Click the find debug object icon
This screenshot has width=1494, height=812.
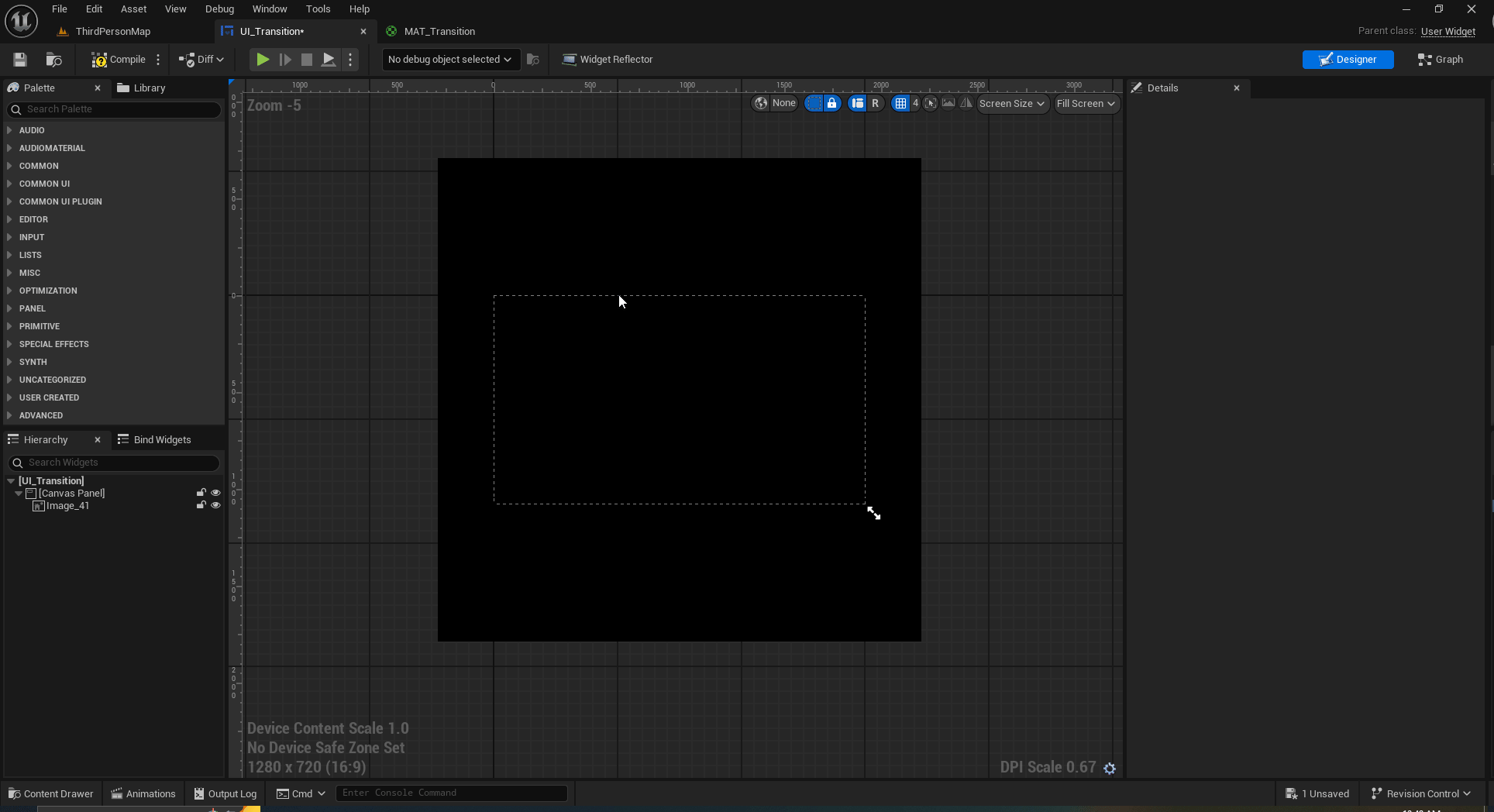532,60
